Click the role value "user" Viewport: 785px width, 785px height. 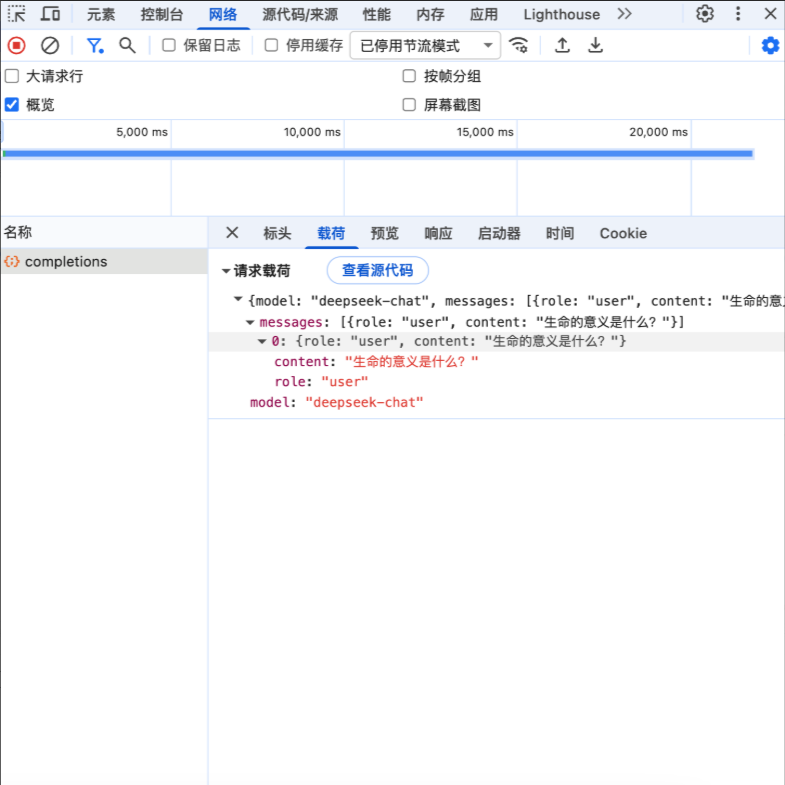(344, 382)
